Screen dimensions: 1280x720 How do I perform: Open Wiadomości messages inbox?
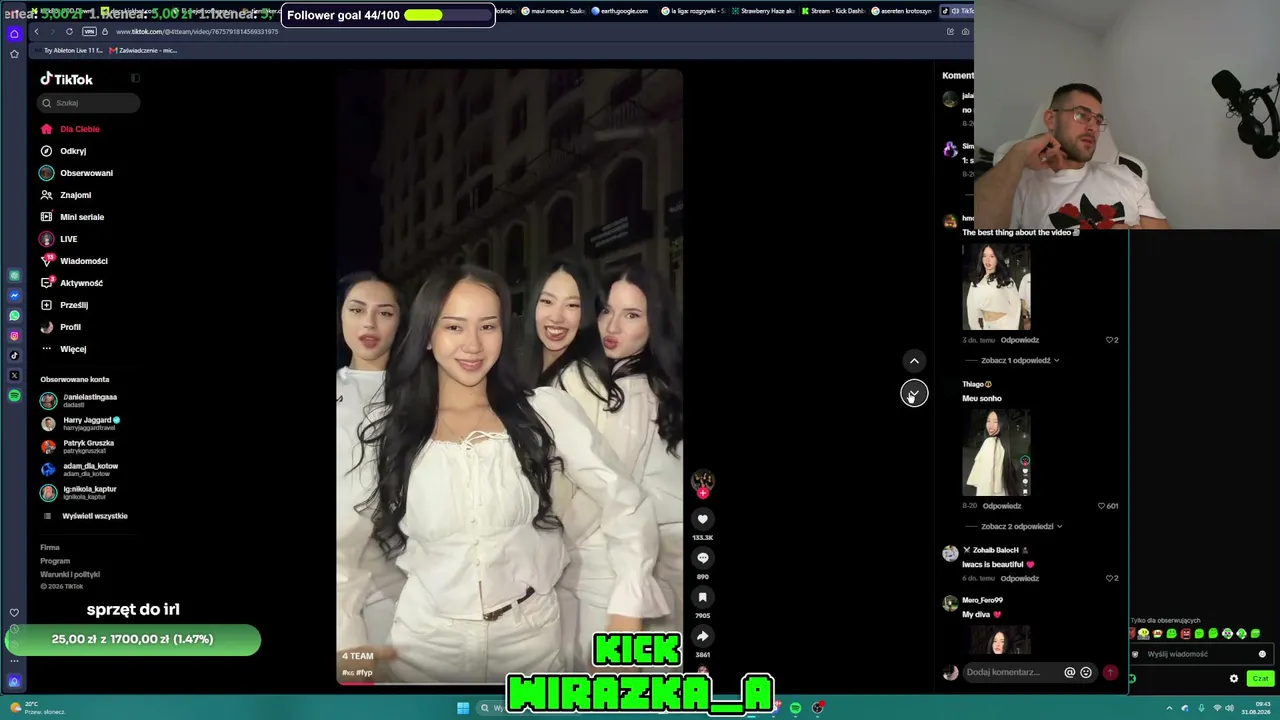(74, 261)
